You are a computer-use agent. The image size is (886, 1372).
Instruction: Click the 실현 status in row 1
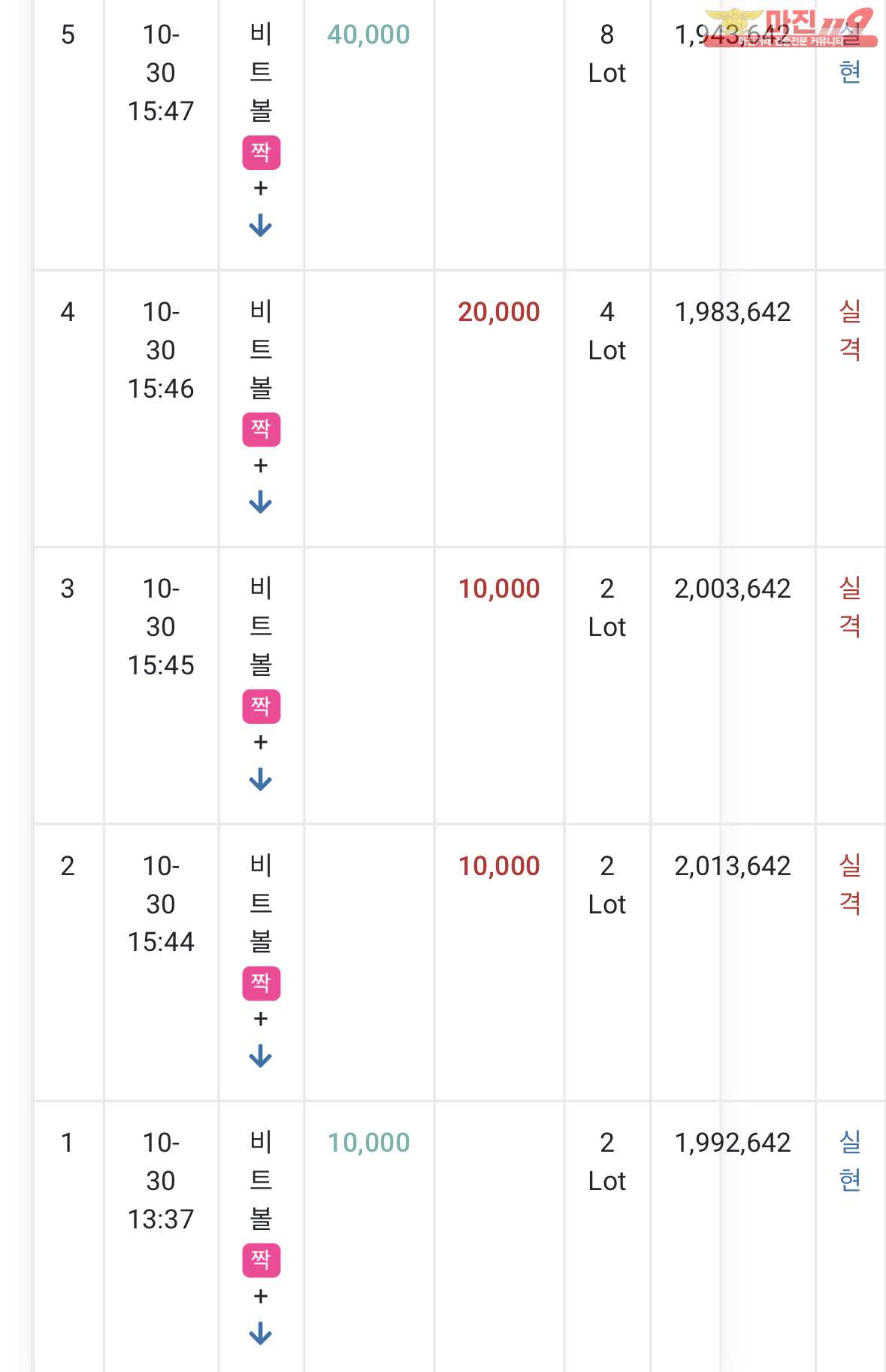click(x=850, y=1162)
